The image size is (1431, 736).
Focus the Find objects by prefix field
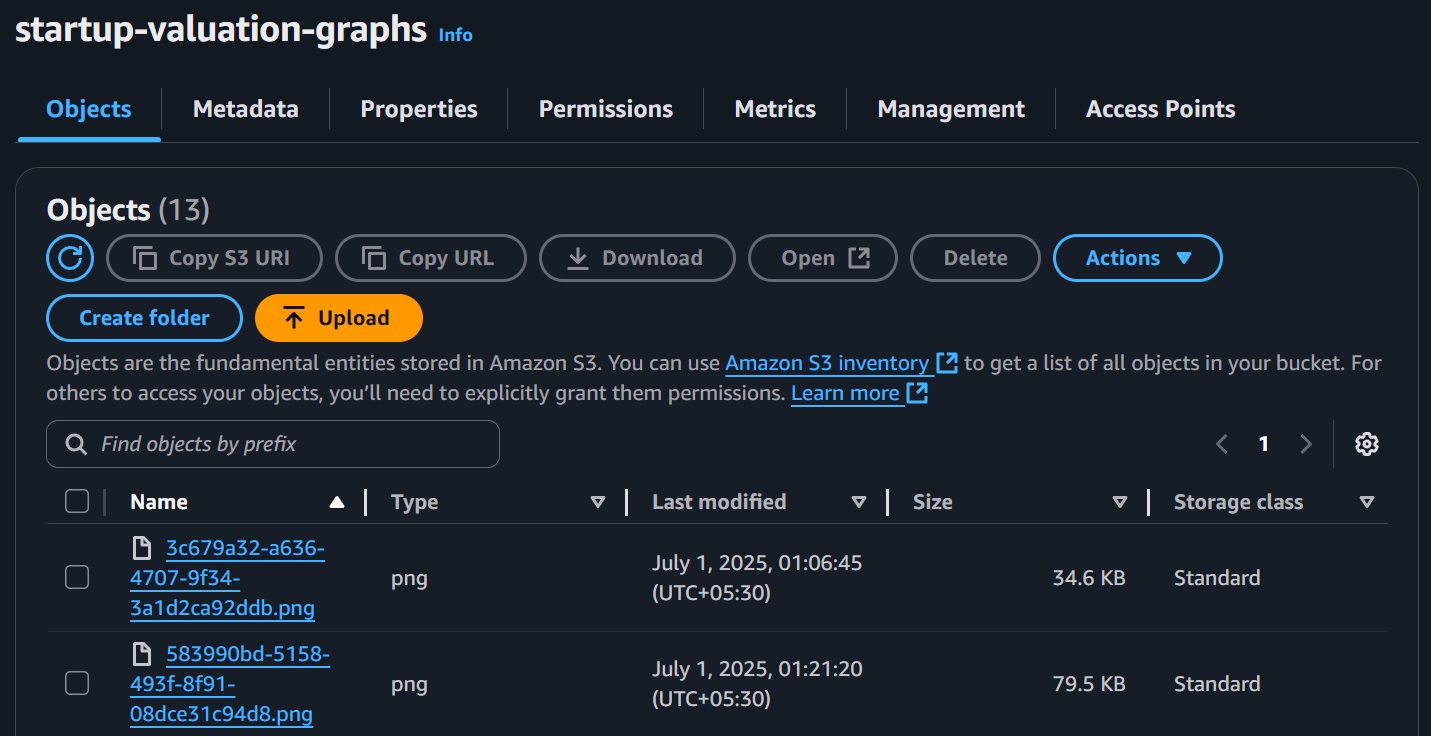tap(273, 444)
